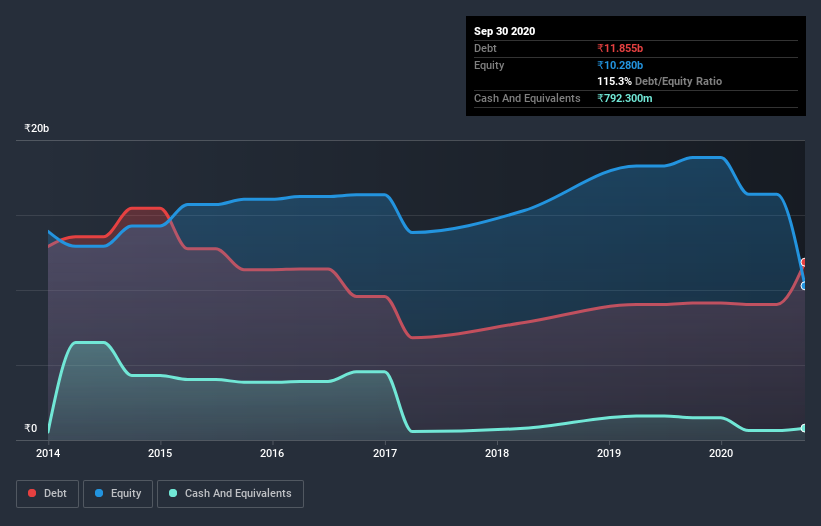This screenshot has width=821, height=526.
Task: Toggle the Equity legend button
Action: (118, 494)
